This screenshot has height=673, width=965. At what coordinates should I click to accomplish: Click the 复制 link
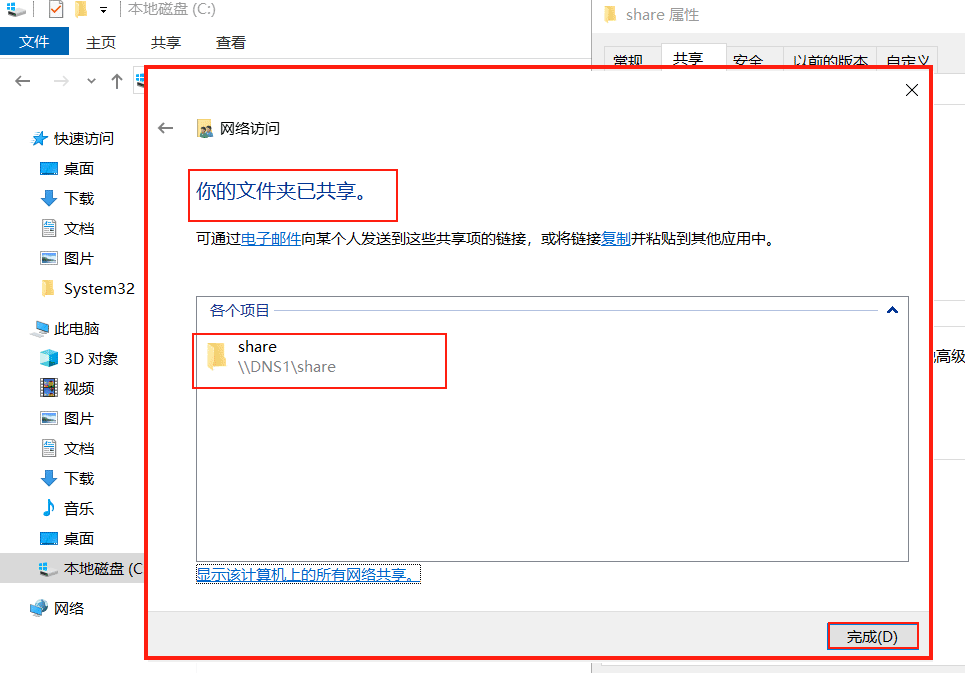[616, 239]
